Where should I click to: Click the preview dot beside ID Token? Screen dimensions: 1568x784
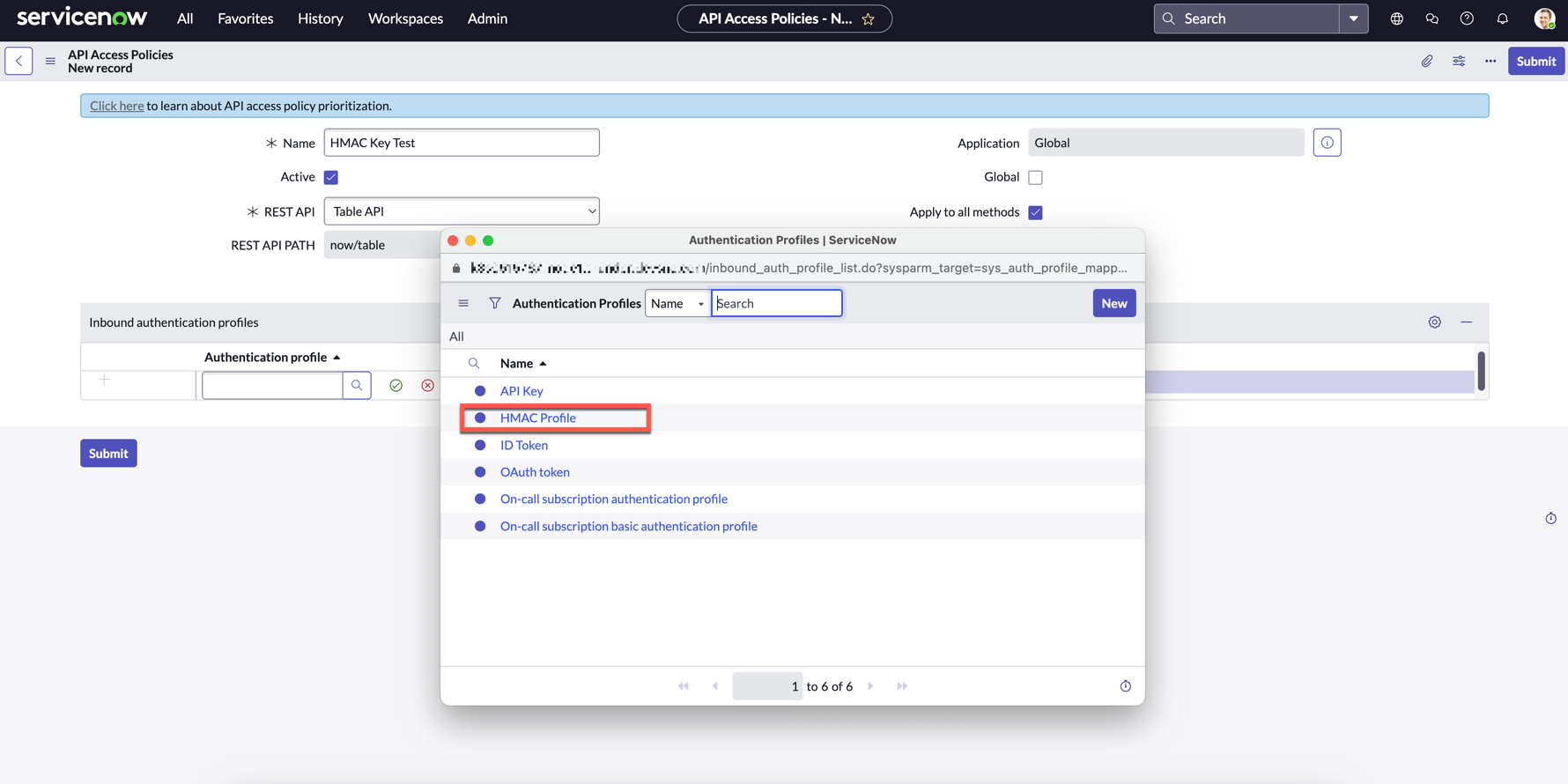480,445
